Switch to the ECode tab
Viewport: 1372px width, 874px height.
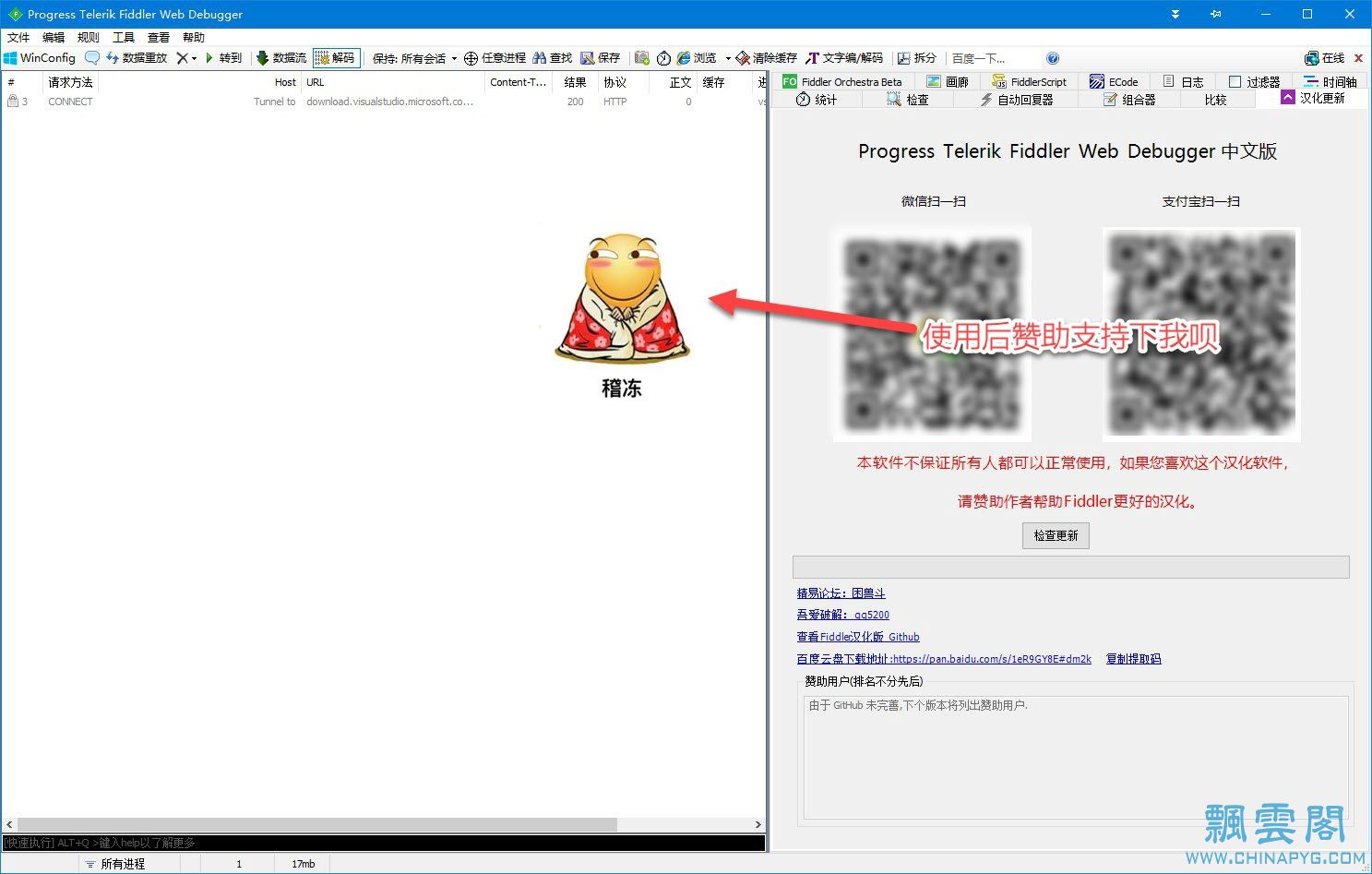click(1114, 81)
